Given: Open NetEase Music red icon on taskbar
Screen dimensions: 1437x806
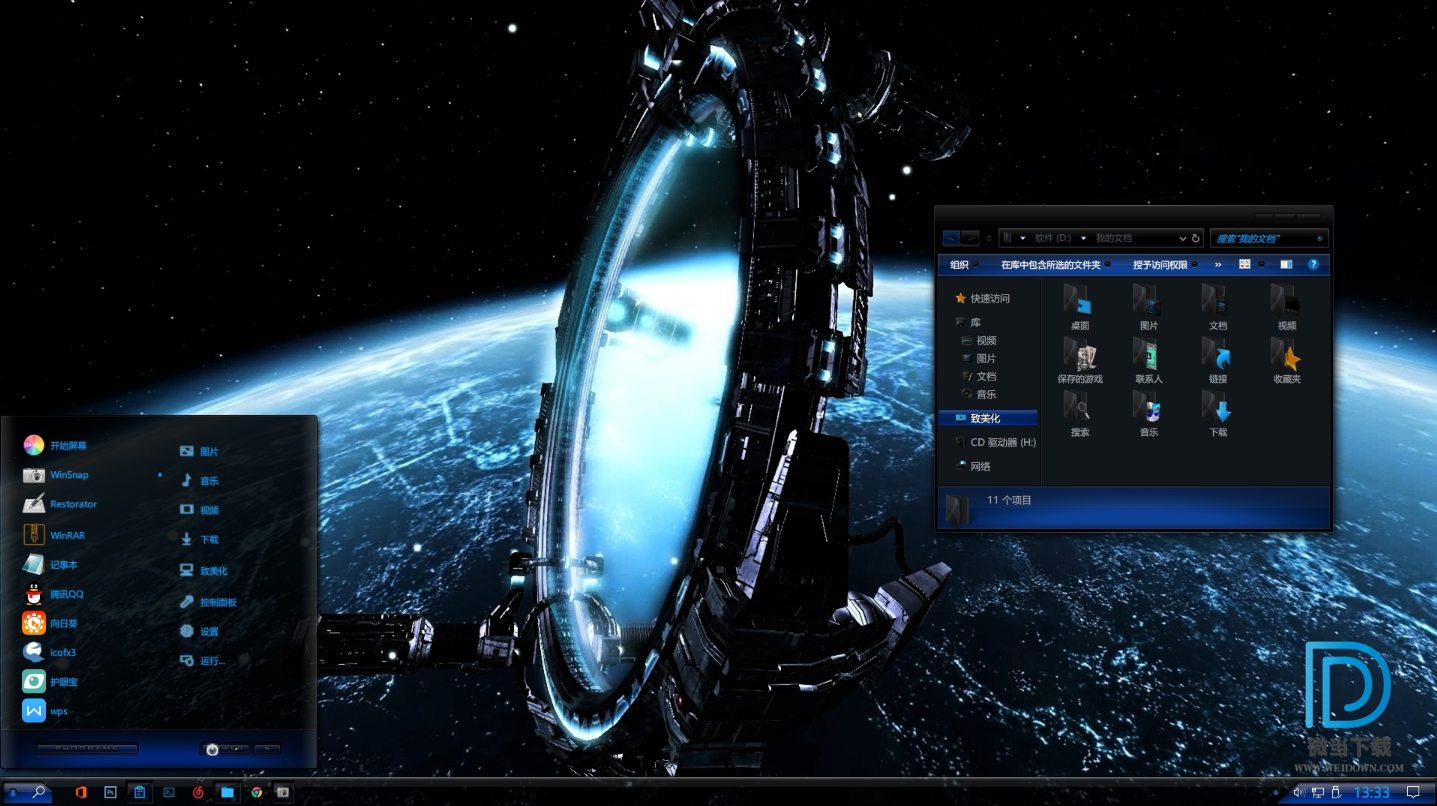Looking at the screenshot, I should [198, 792].
